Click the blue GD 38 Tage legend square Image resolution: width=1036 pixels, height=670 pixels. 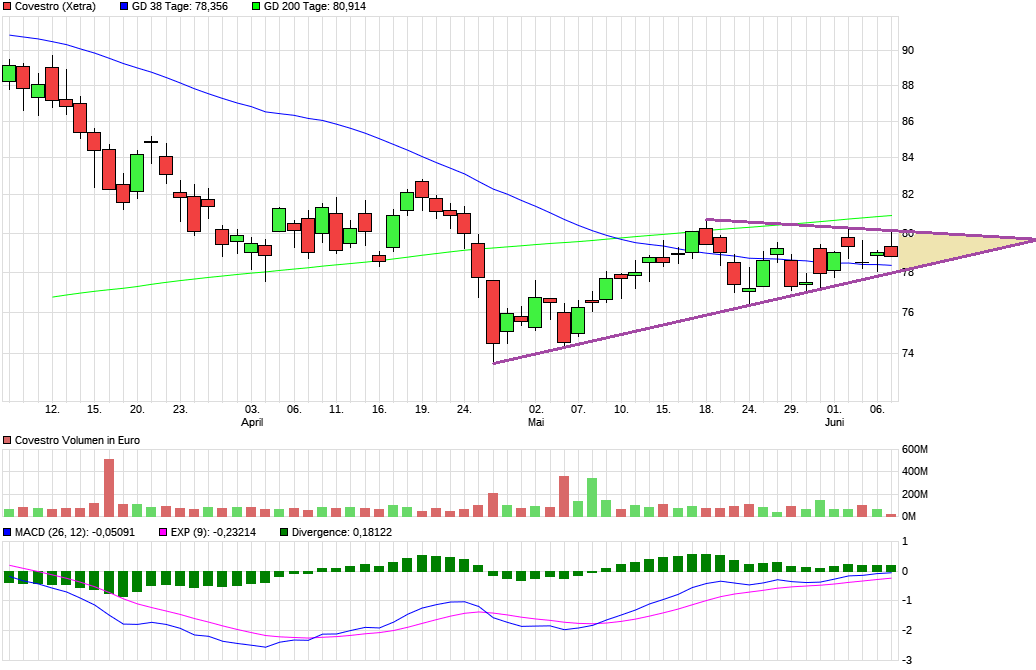pyautogui.click(x=123, y=6)
